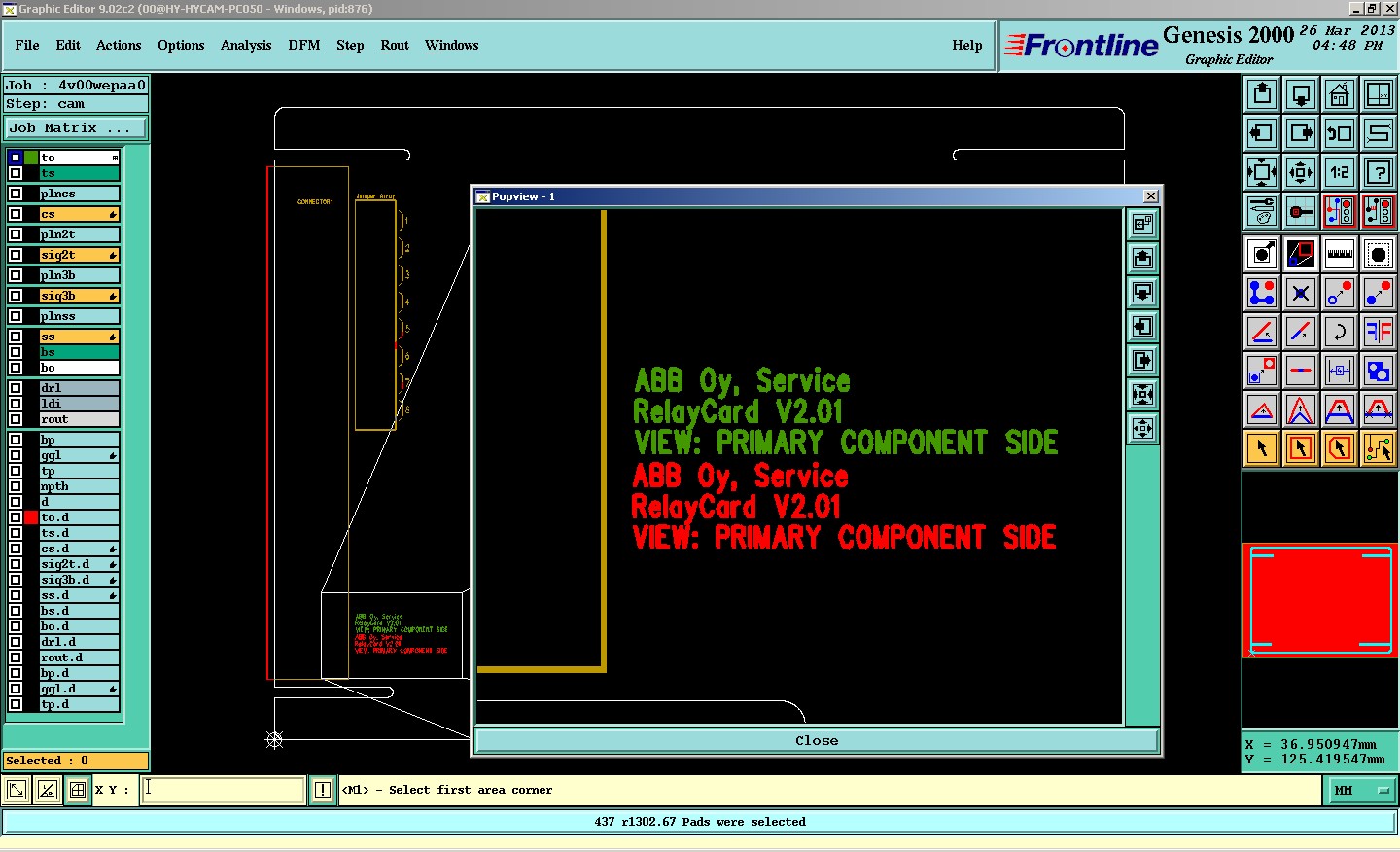The width and height of the screenshot is (1400, 852).
Task: Open the Help menu
Action: [967, 45]
